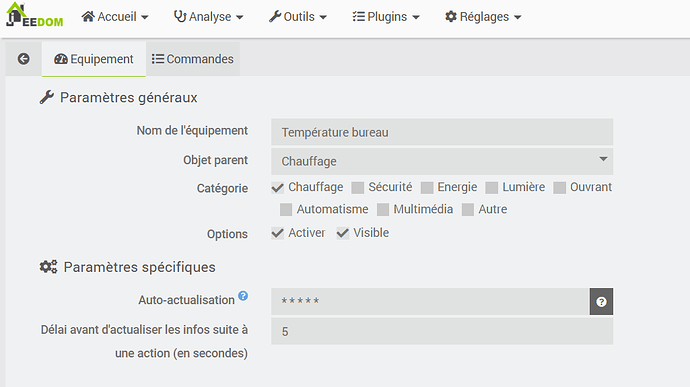Click the help icon beside Auto-actualisation field
Viewport: 690px width, 387px height.
[601, 302]
